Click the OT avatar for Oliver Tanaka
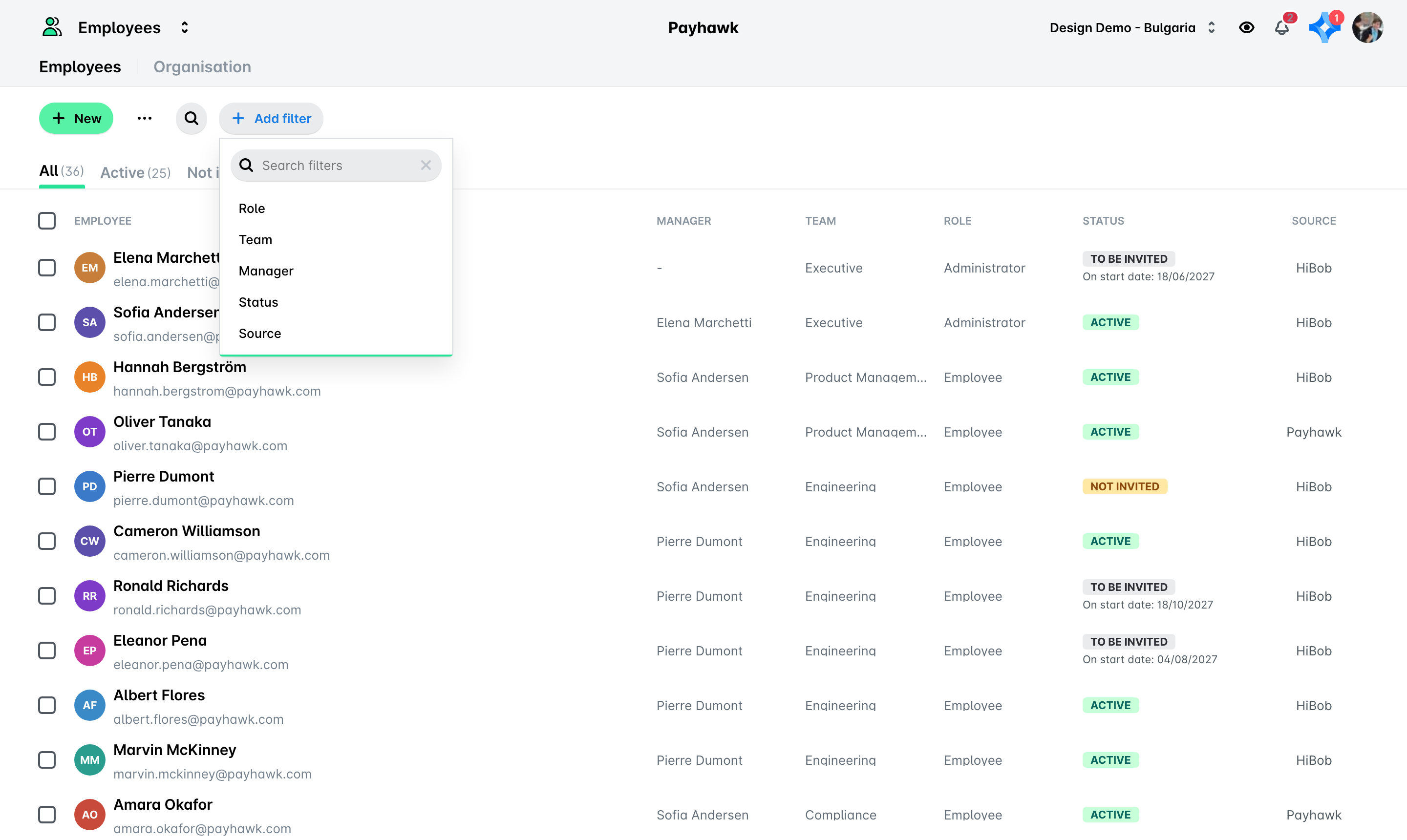The height and width of the screenshot is (840, 1407). coord(89,432)
